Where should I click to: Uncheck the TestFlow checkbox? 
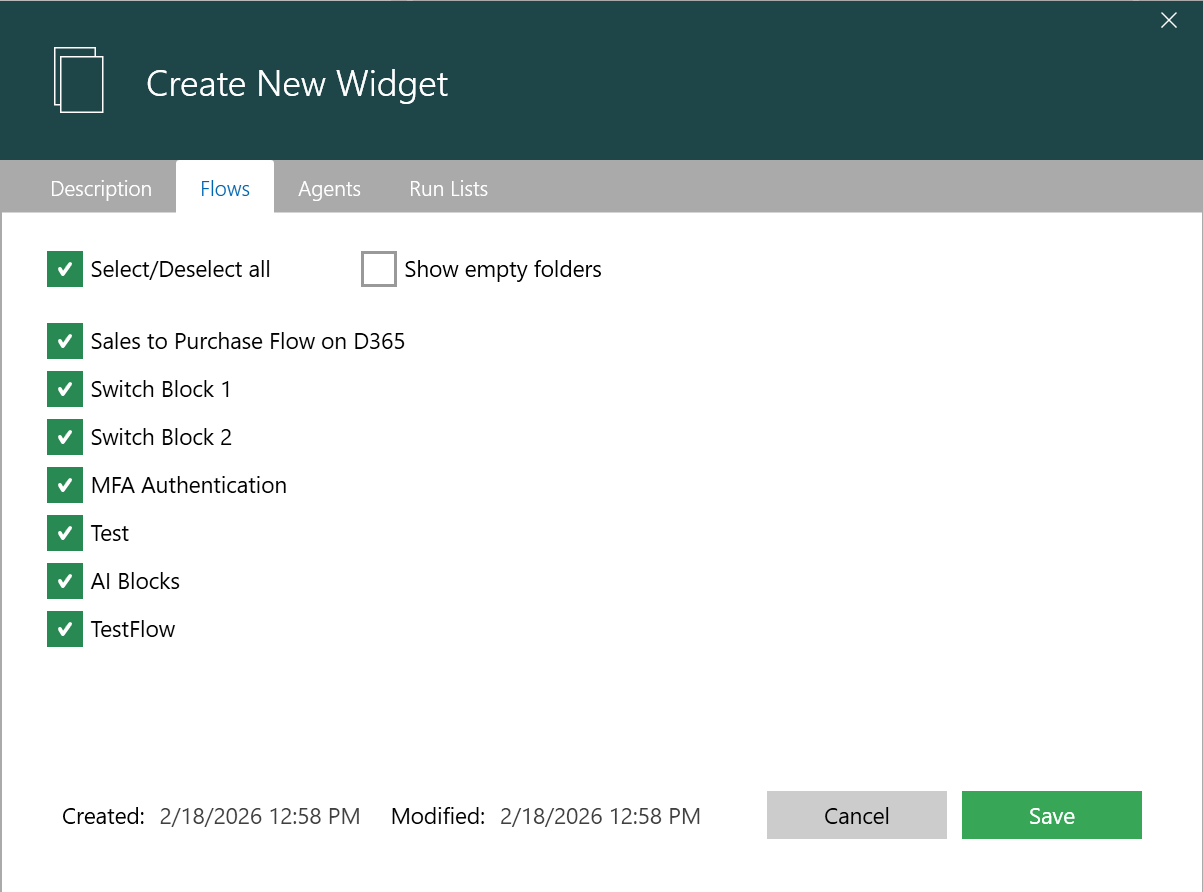pyautogui.click(x=65, y=629)
